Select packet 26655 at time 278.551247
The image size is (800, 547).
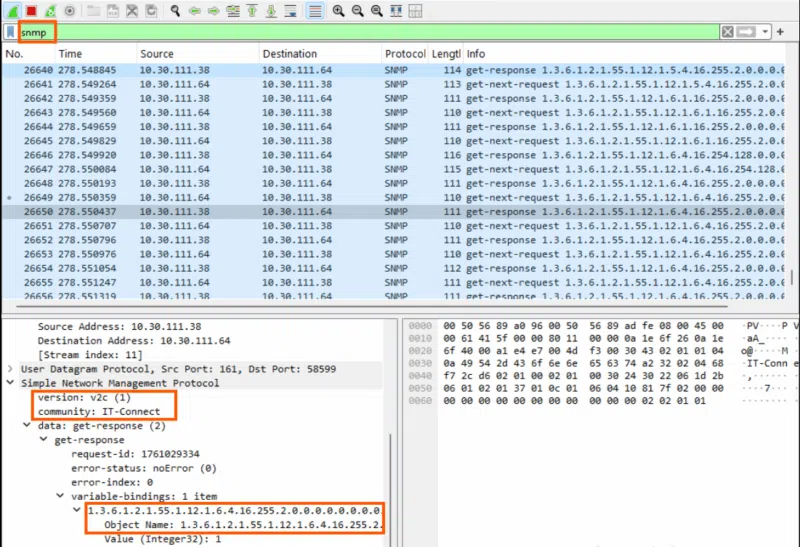pos(393,282)
